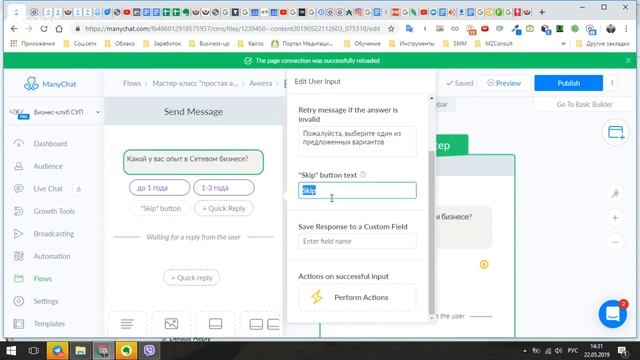Zoom in on the canvas with plus
Image resolution: width=640 pixels, height=360 pixels.
tap(615, 218)
